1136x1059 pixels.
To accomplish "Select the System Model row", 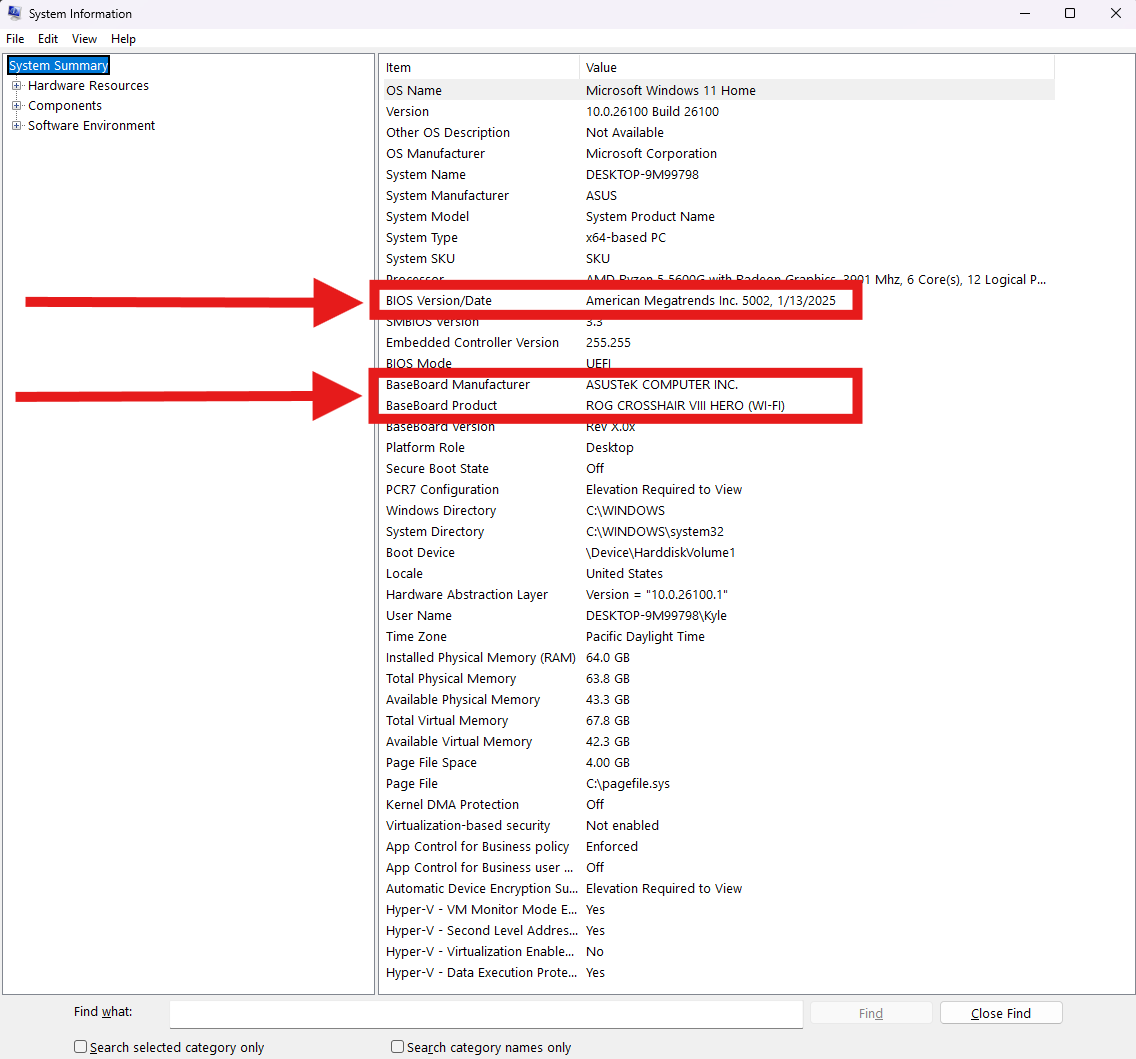I will click(x=718, y=217).
